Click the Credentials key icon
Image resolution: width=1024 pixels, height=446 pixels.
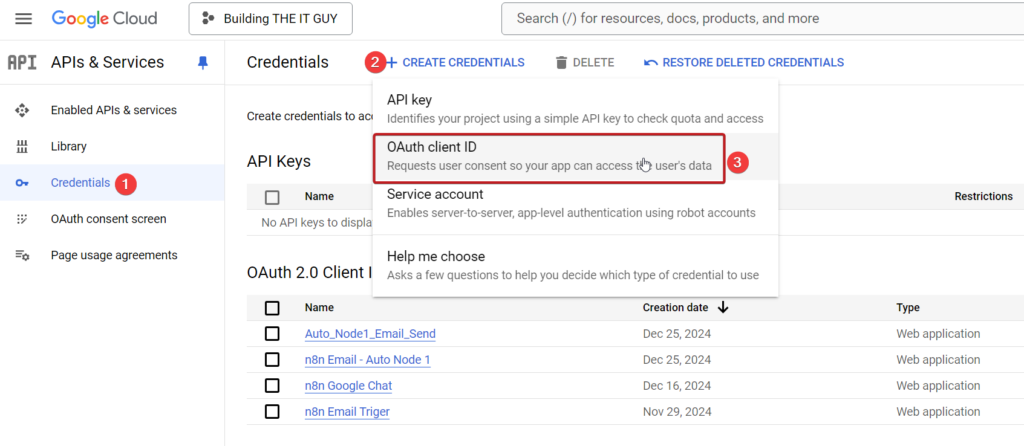[x=22, y=183]
